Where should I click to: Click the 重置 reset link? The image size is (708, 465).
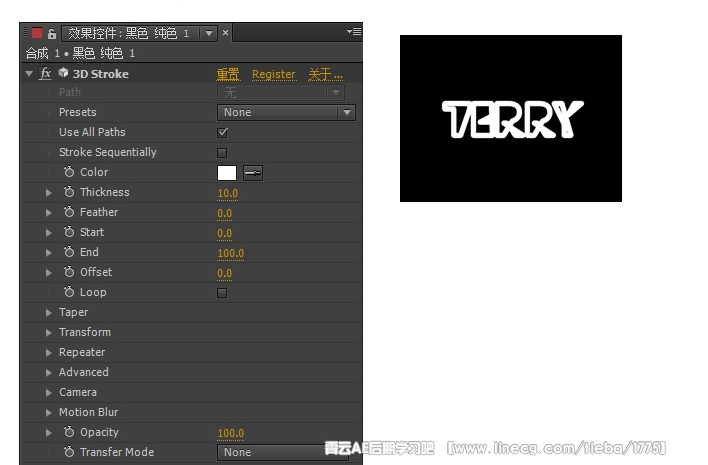[228, 74]
